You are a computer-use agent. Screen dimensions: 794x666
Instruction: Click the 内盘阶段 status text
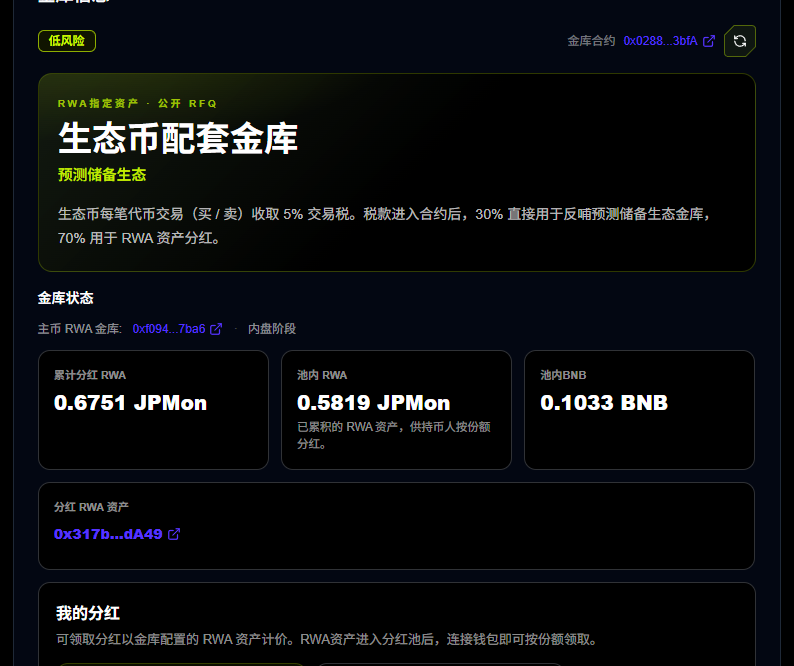pos(272,329)
